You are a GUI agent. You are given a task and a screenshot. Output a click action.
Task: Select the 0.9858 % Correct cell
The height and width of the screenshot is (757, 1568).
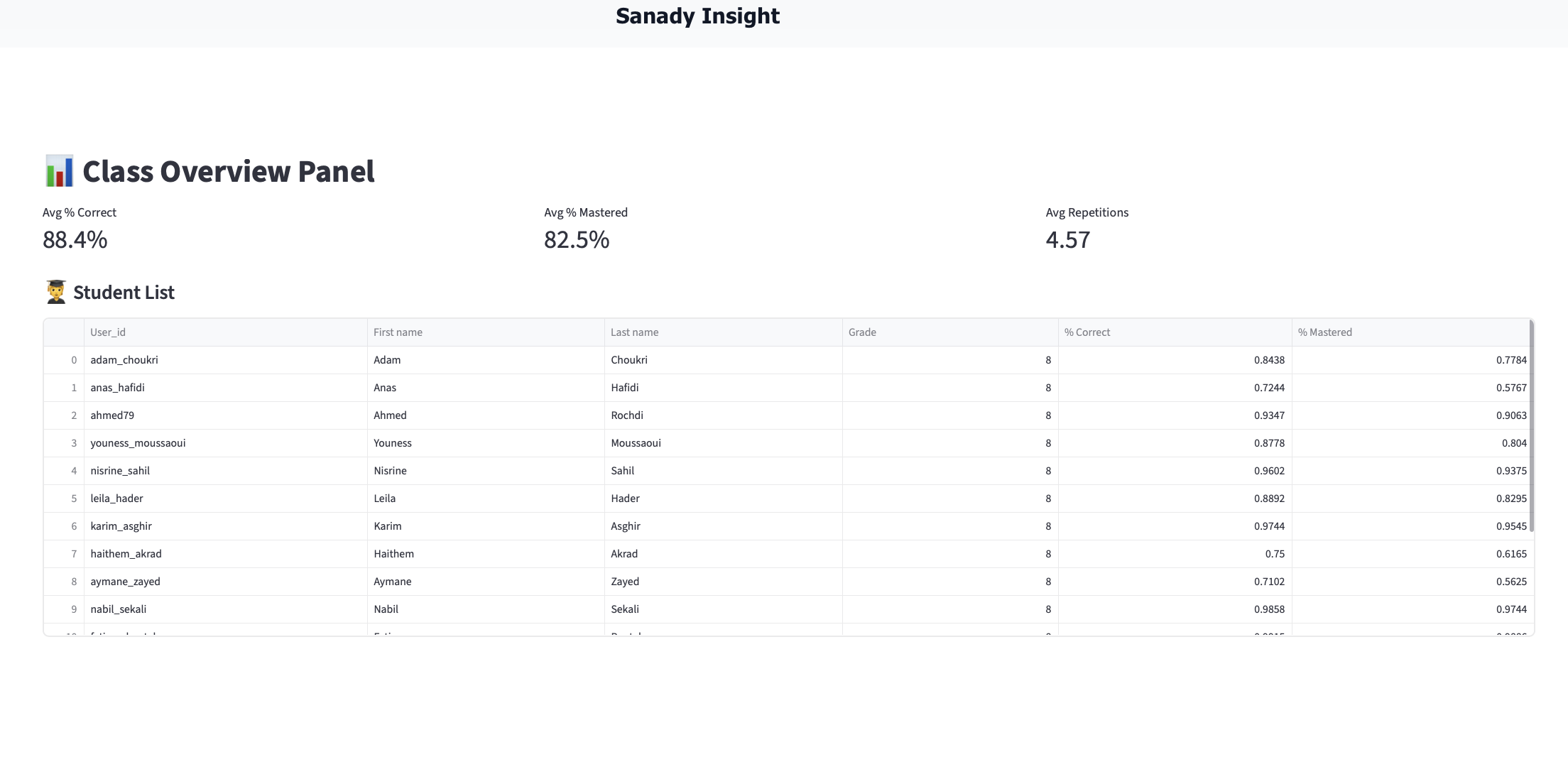point(1269,609)
